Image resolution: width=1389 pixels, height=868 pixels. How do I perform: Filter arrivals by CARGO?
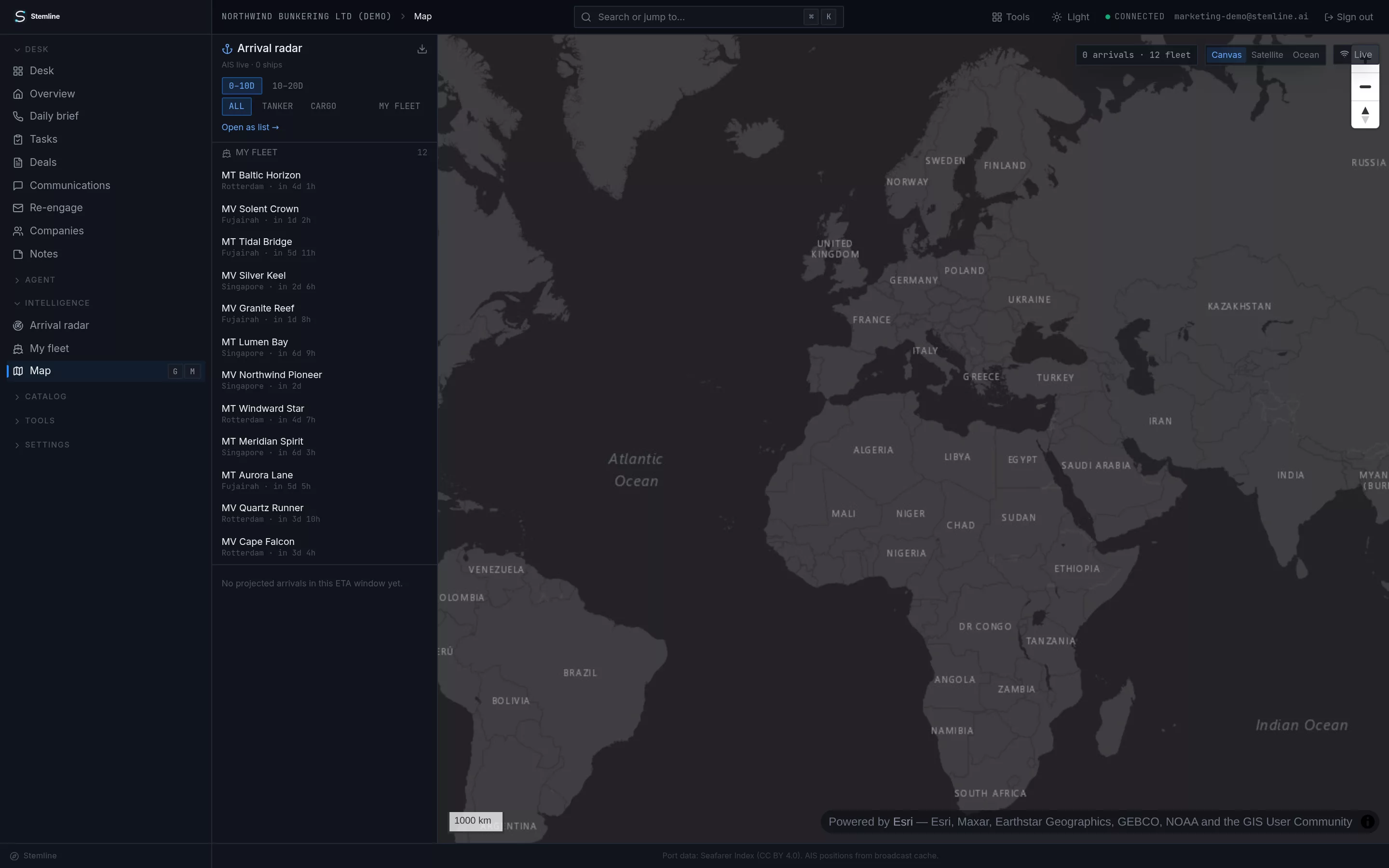[x=323, y=106]
